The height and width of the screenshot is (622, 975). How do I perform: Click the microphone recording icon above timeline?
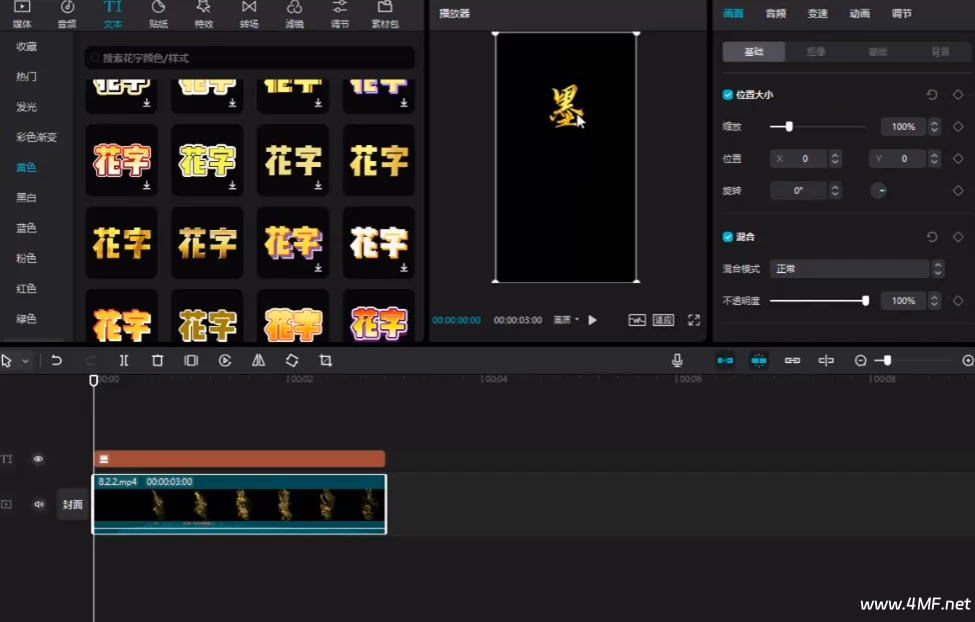(x=677, y=360)
